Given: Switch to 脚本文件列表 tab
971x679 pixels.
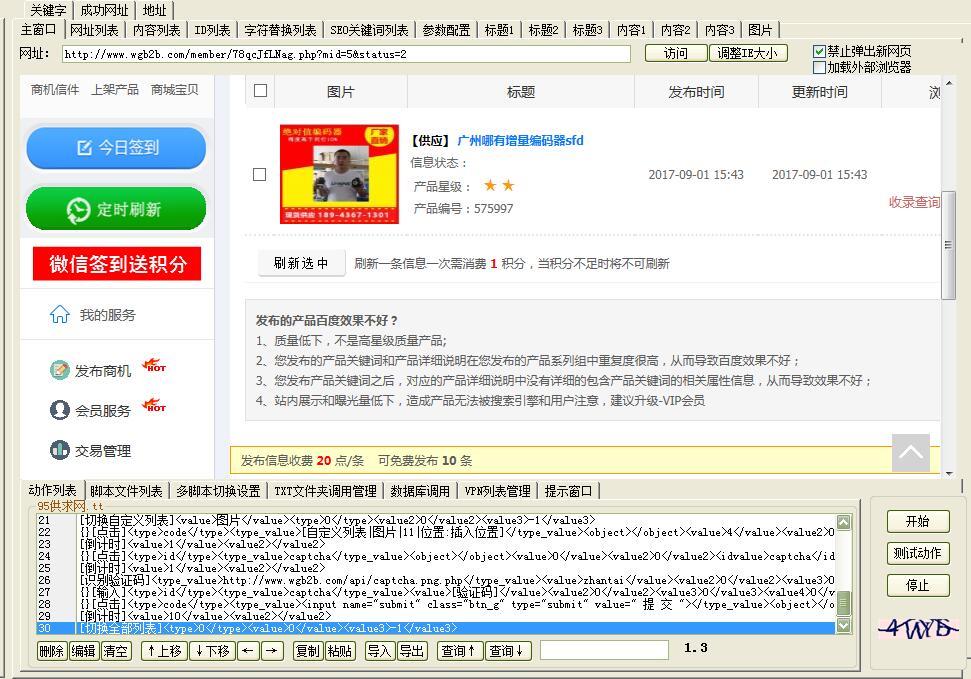Looking at the screenshot, I should tap(126, 491).
